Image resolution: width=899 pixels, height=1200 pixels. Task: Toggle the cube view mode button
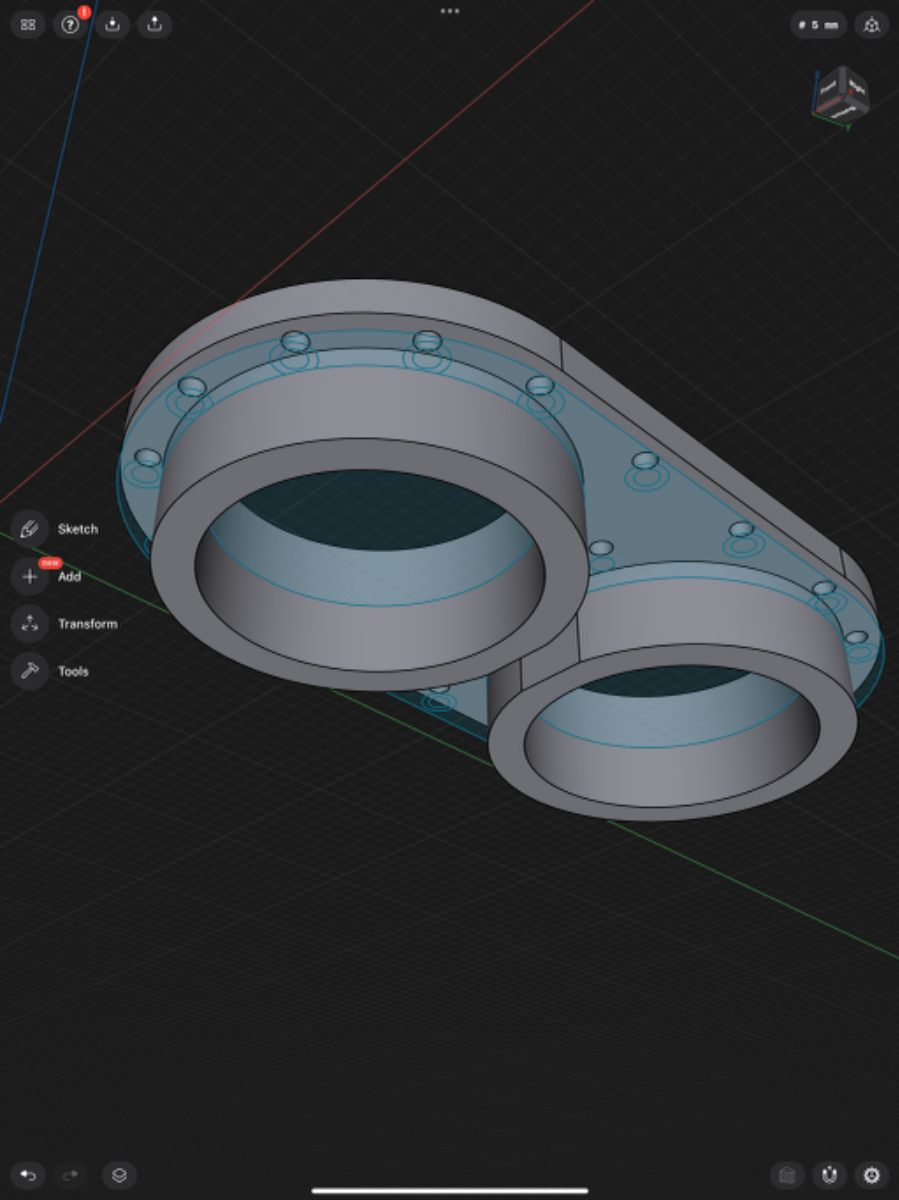[787, 1175]
